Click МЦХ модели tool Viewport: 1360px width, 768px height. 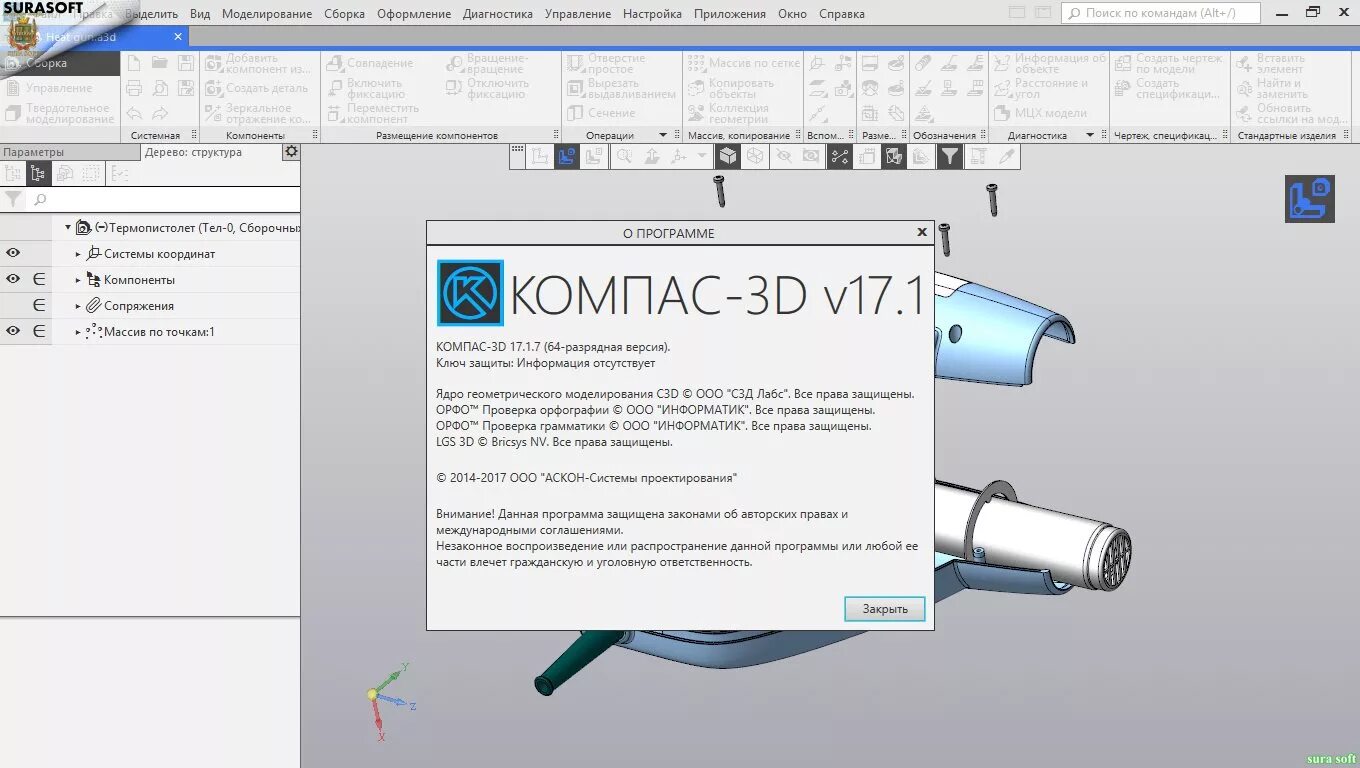(x=1041, y=113)
